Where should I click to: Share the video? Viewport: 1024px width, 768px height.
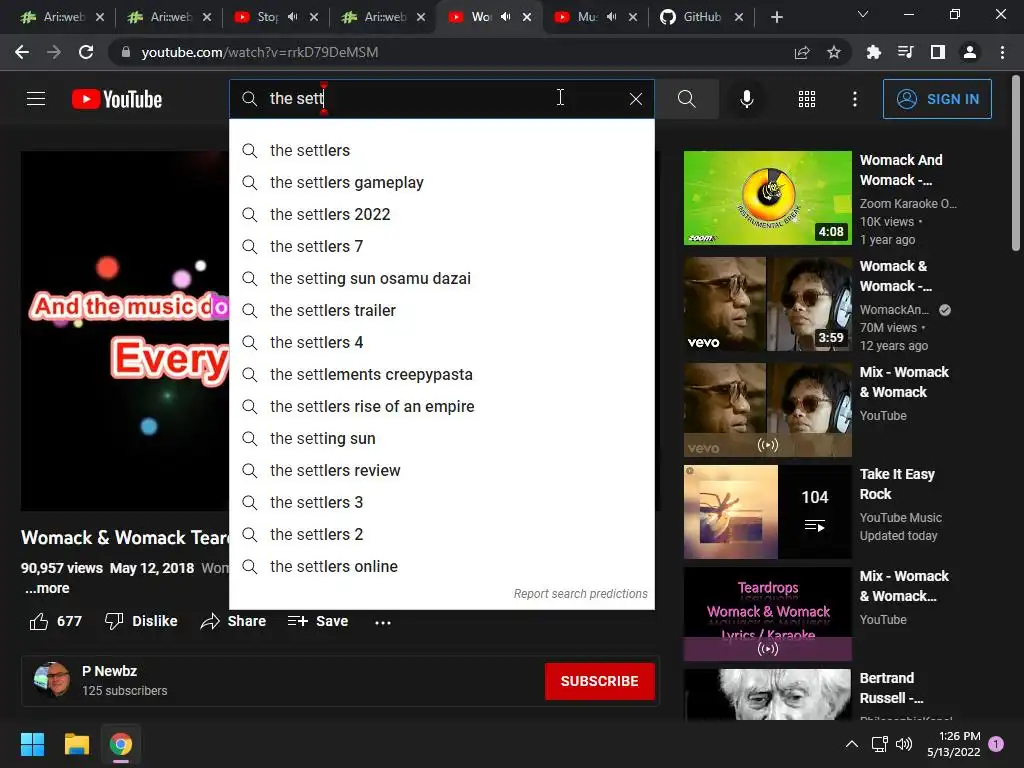(x=233, y=621)
